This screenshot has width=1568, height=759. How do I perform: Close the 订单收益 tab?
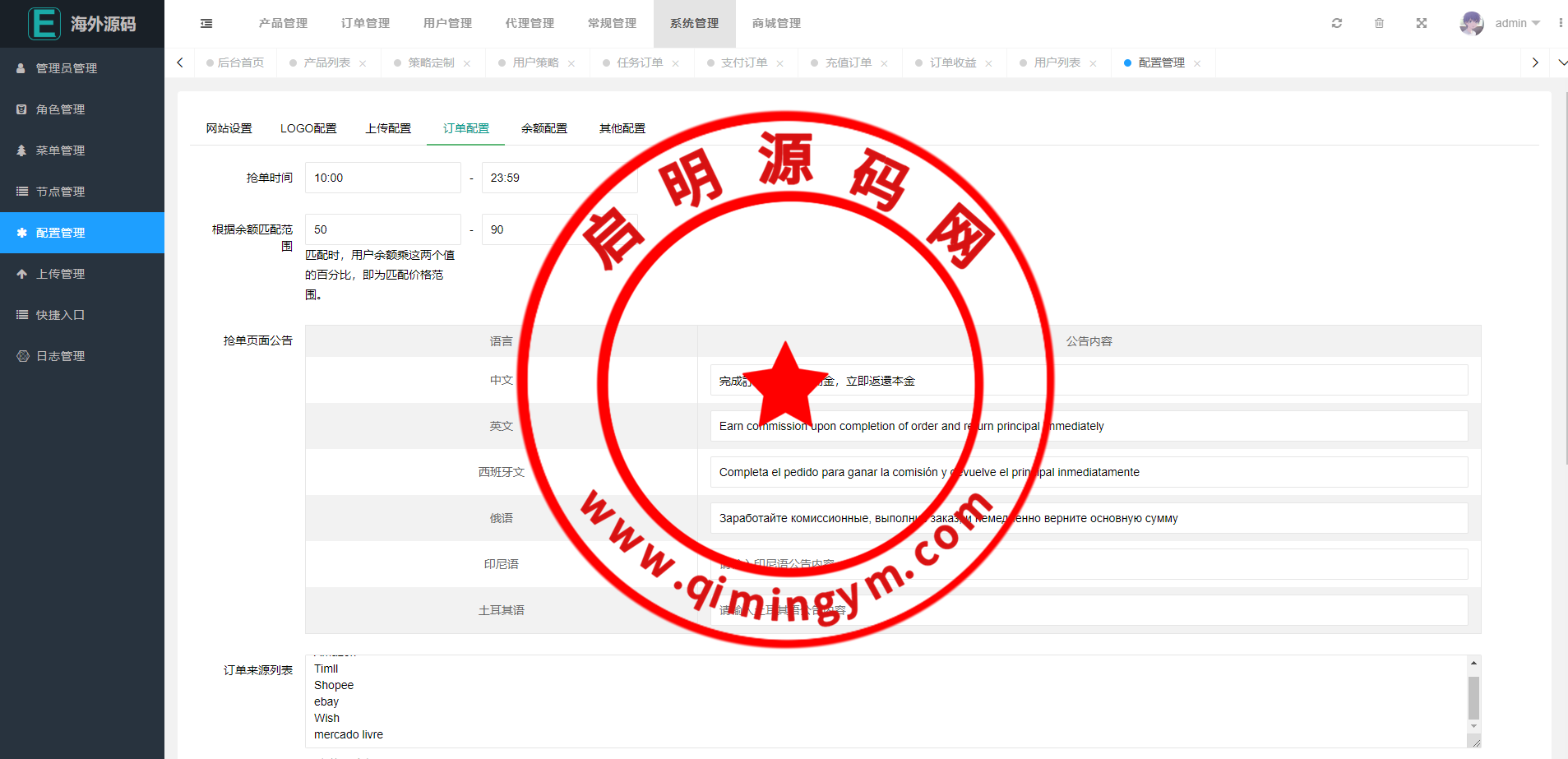pyautogui.click(x=988, y=63)
